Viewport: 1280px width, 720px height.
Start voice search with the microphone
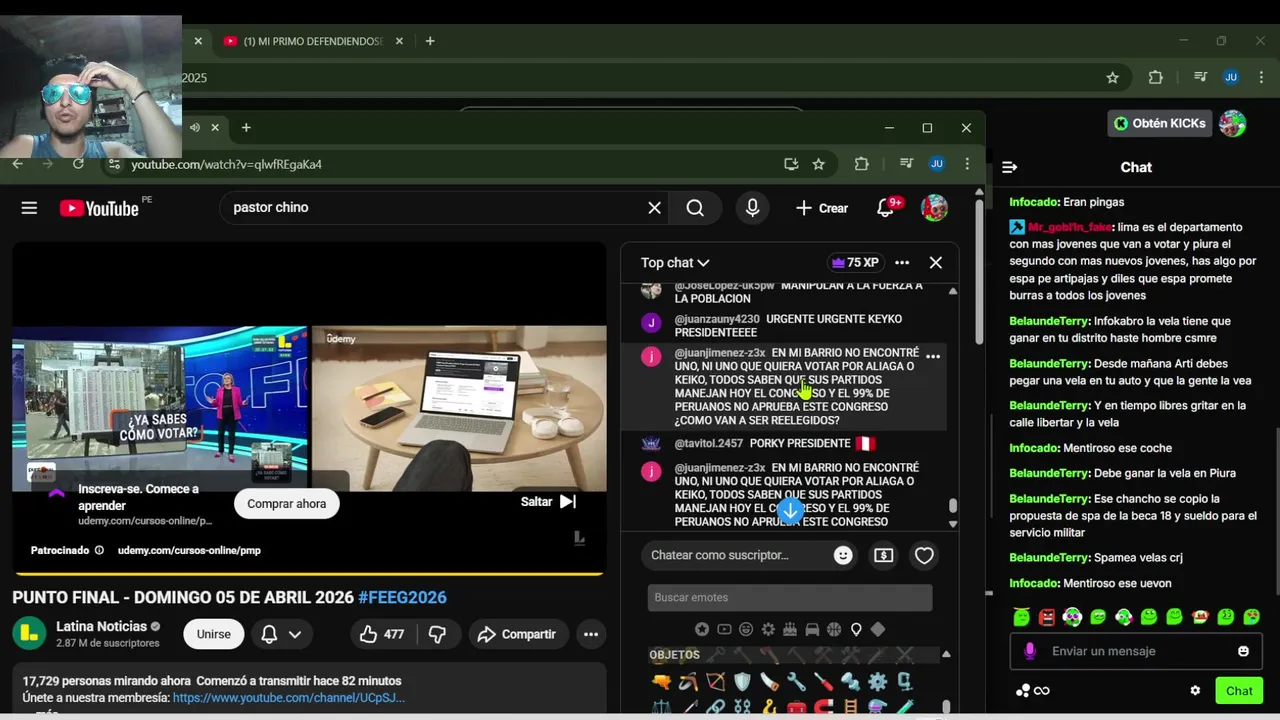coord(752,208)
